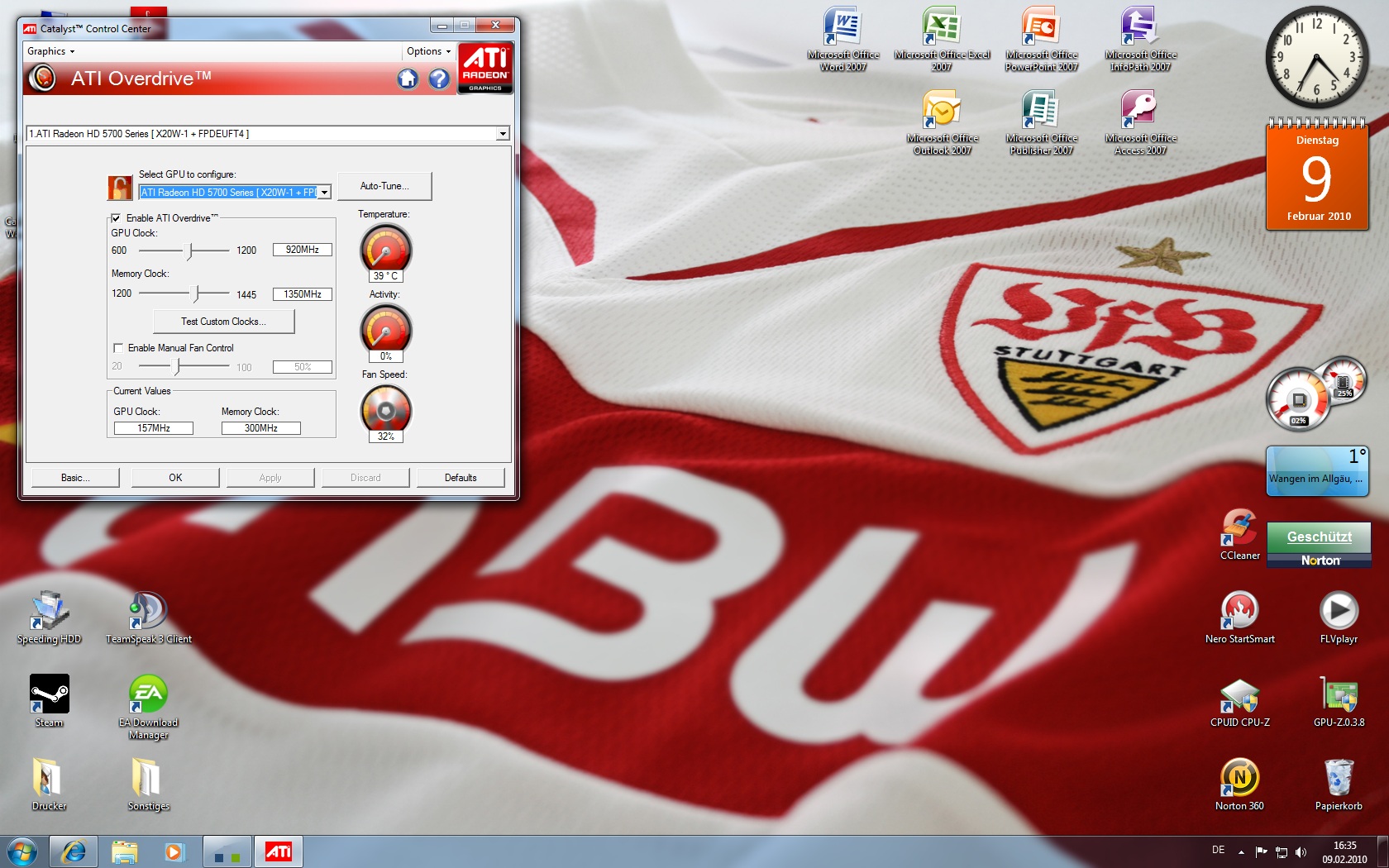Click the analog clock gadget
Image resolution: width=1389 pixels, height=868 pixels.
(1316, 58)
